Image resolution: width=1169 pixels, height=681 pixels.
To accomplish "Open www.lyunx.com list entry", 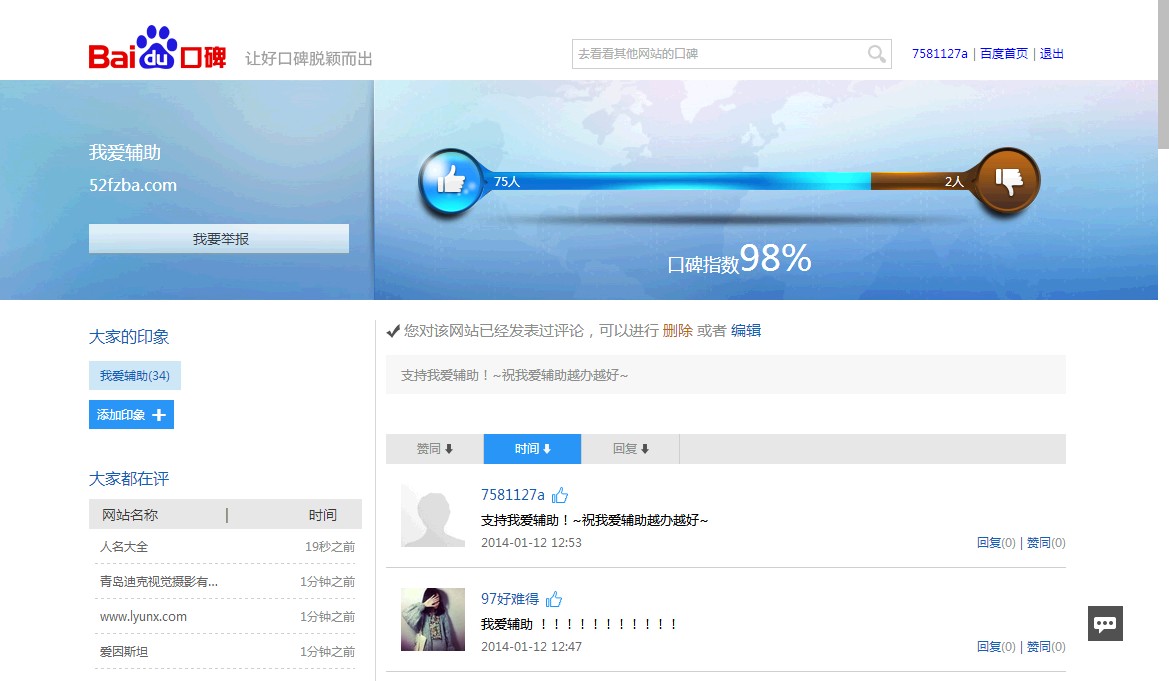I will tap(143, 617).
